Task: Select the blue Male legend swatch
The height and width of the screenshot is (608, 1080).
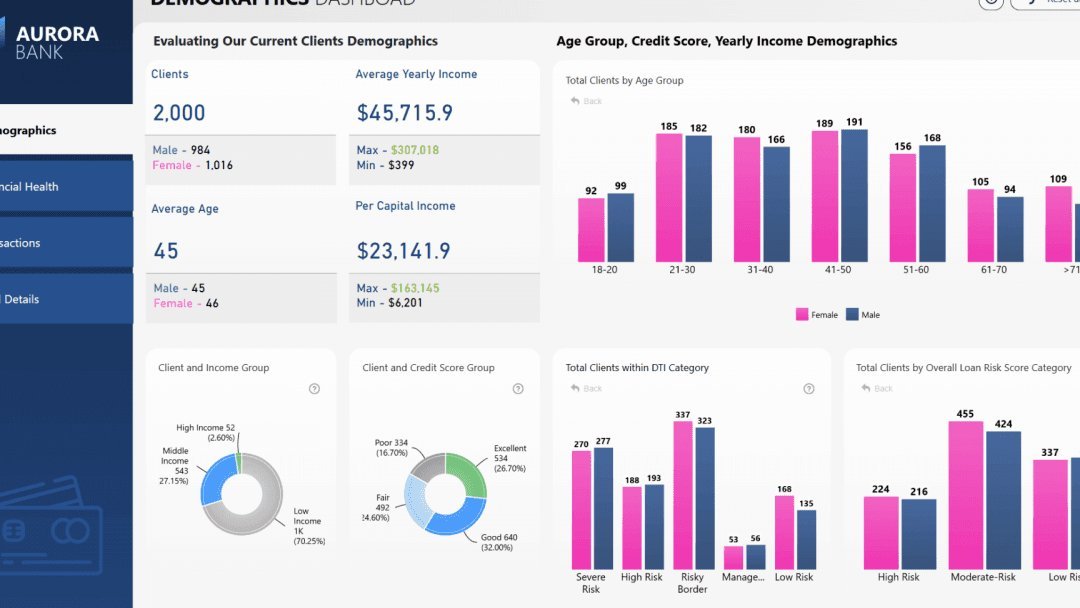Action: click(x=852, y=315)
